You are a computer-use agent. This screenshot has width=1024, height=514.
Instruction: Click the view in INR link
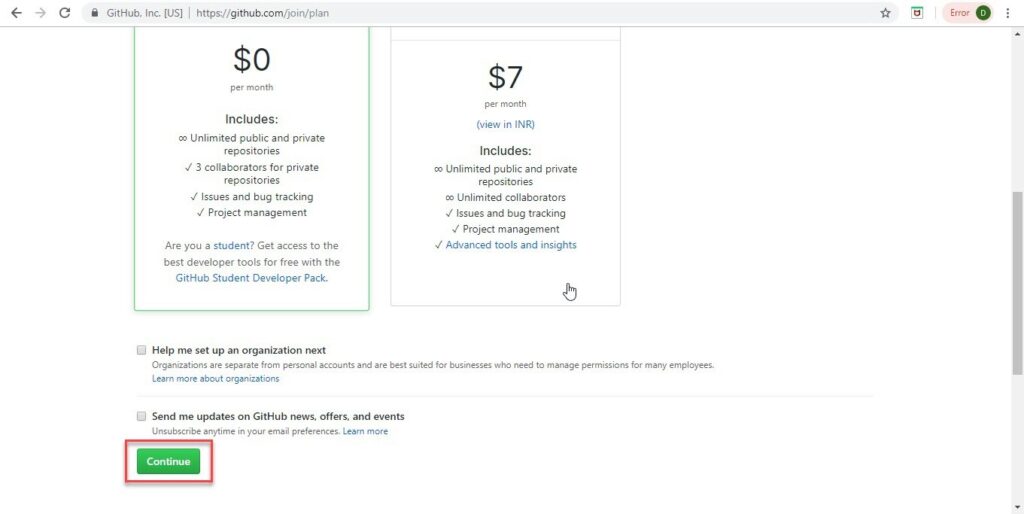(x=505, y=124)
